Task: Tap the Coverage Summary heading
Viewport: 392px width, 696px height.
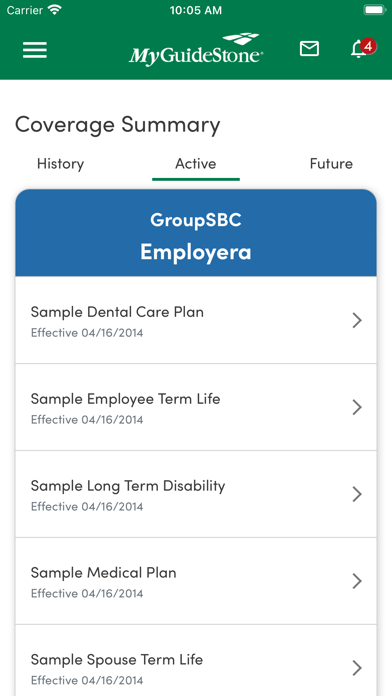Action: 118,125
